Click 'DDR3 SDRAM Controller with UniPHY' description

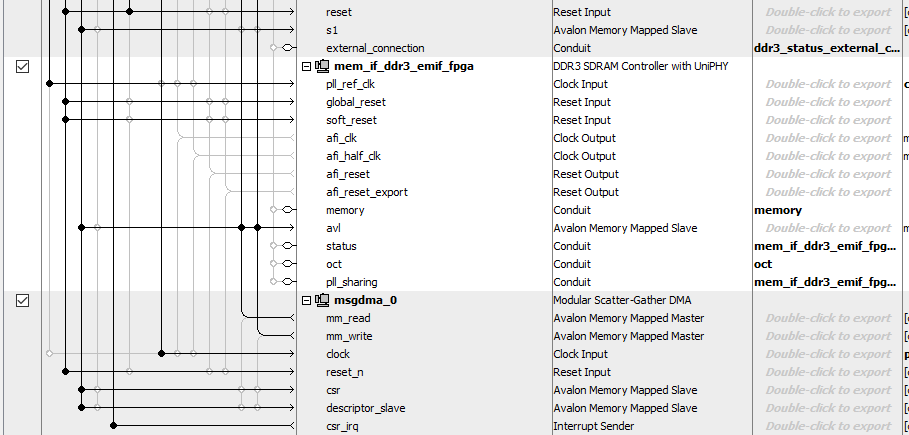(x=641, y=66)
